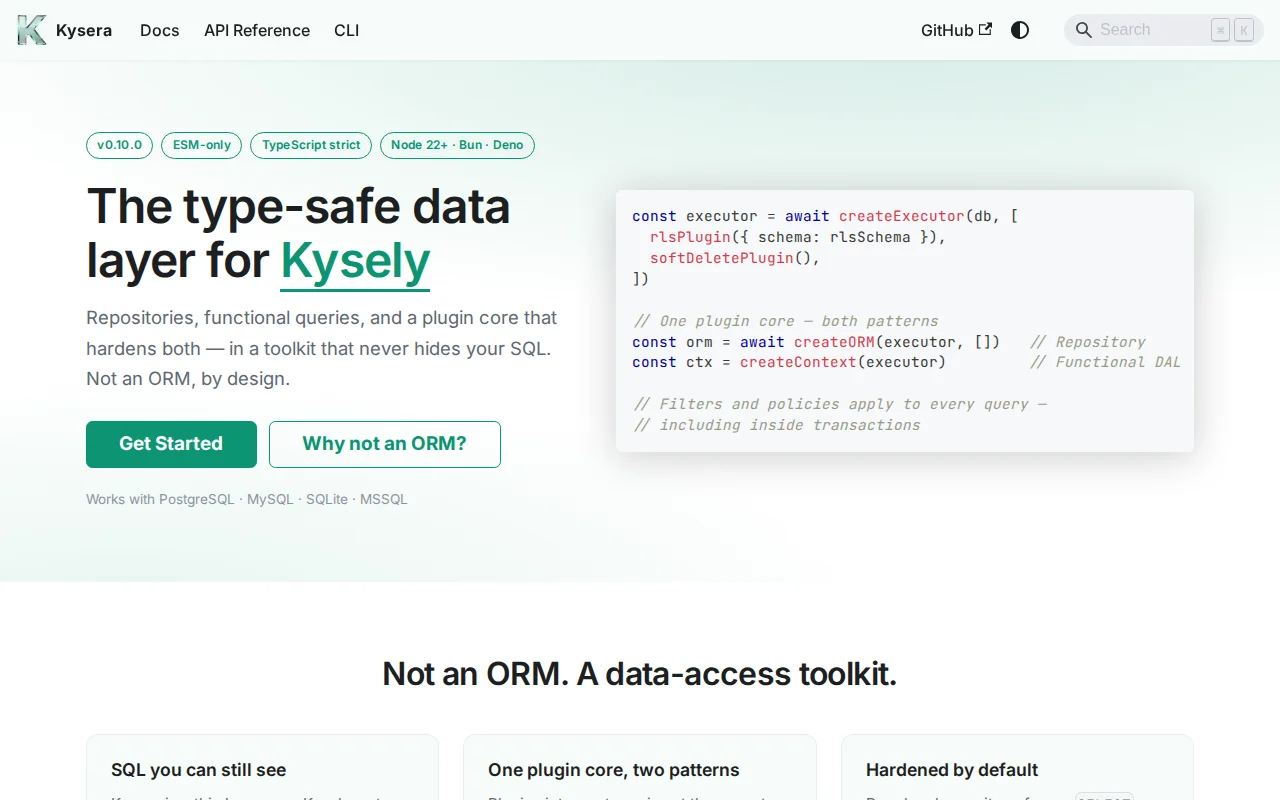Image resolution: width=1280 pixels, height=800 pixels.
Task: Click the softDeletePlugin() code line
Action: [735, 258]
